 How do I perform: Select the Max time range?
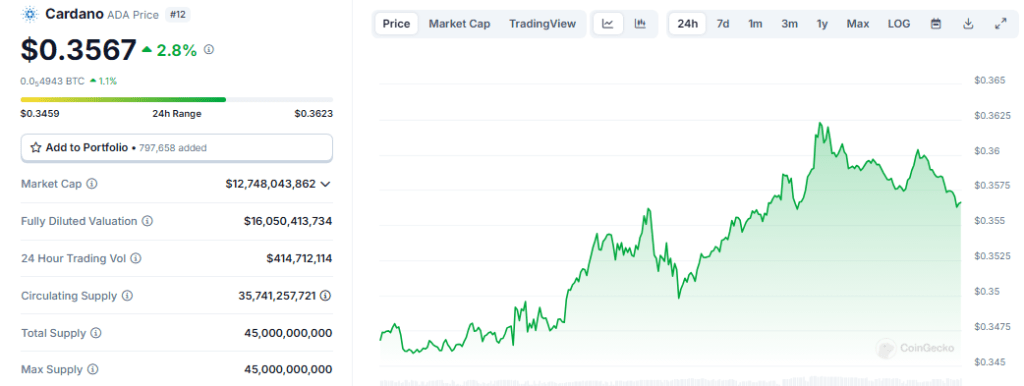(x=858, y=24)
